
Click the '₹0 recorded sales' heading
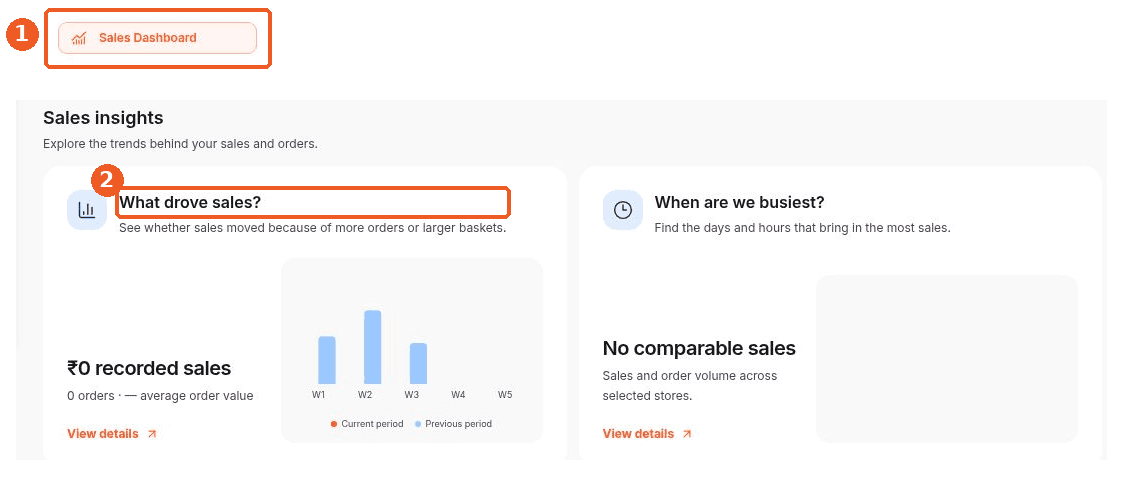point(149,368)
